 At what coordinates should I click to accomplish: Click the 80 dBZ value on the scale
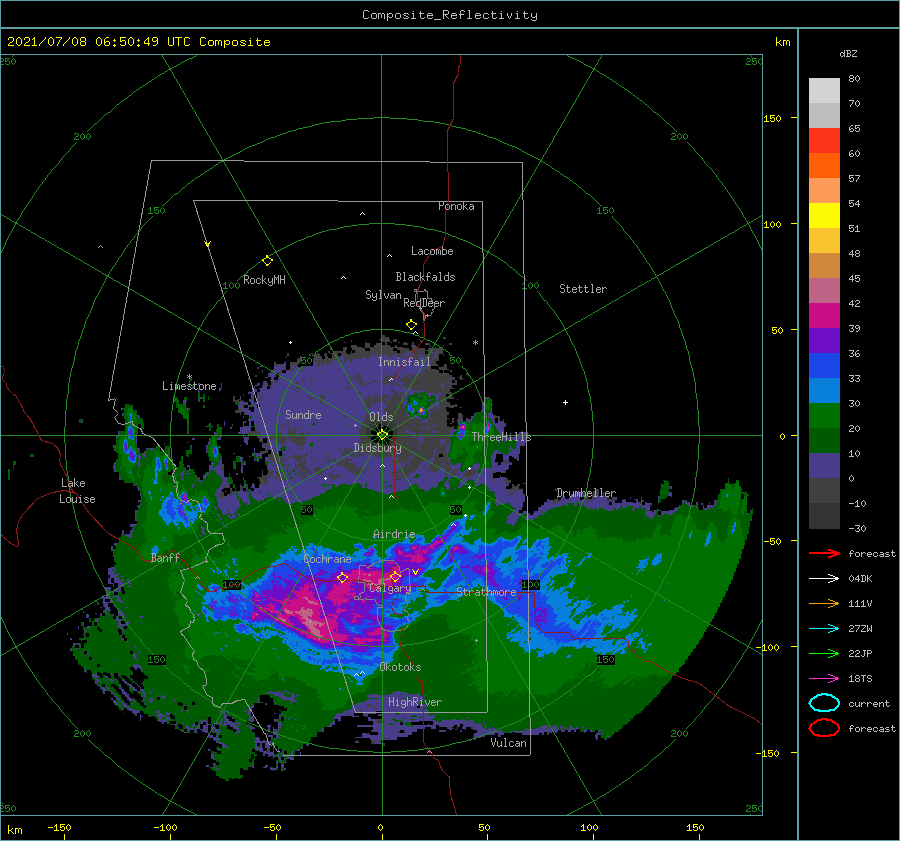854,79
